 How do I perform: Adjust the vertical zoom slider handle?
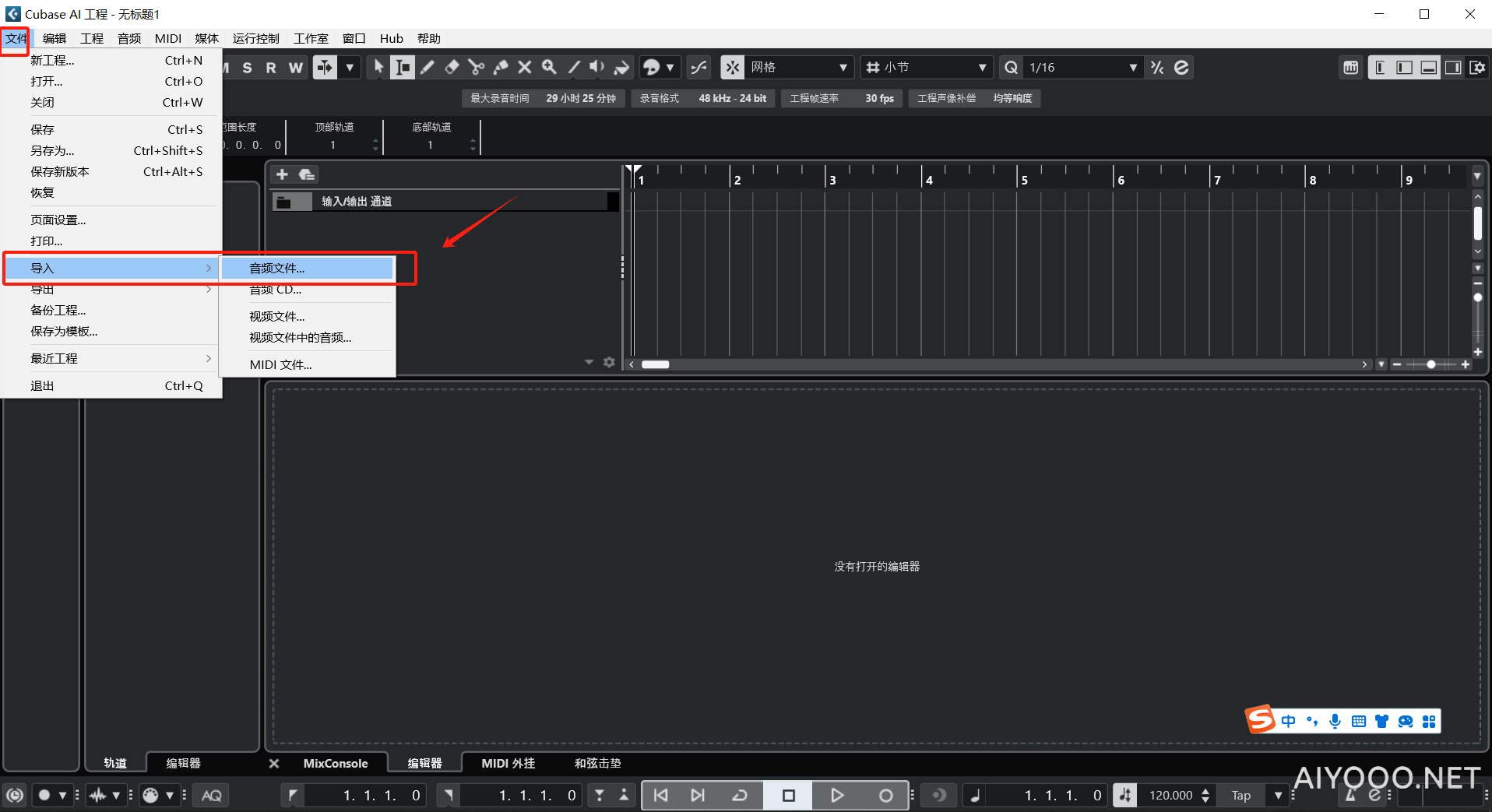point(1477,297)
